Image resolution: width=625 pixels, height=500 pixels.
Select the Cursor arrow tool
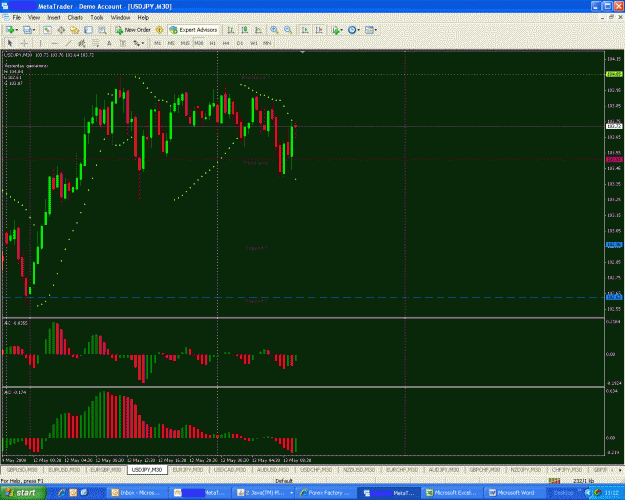(10, 43)
